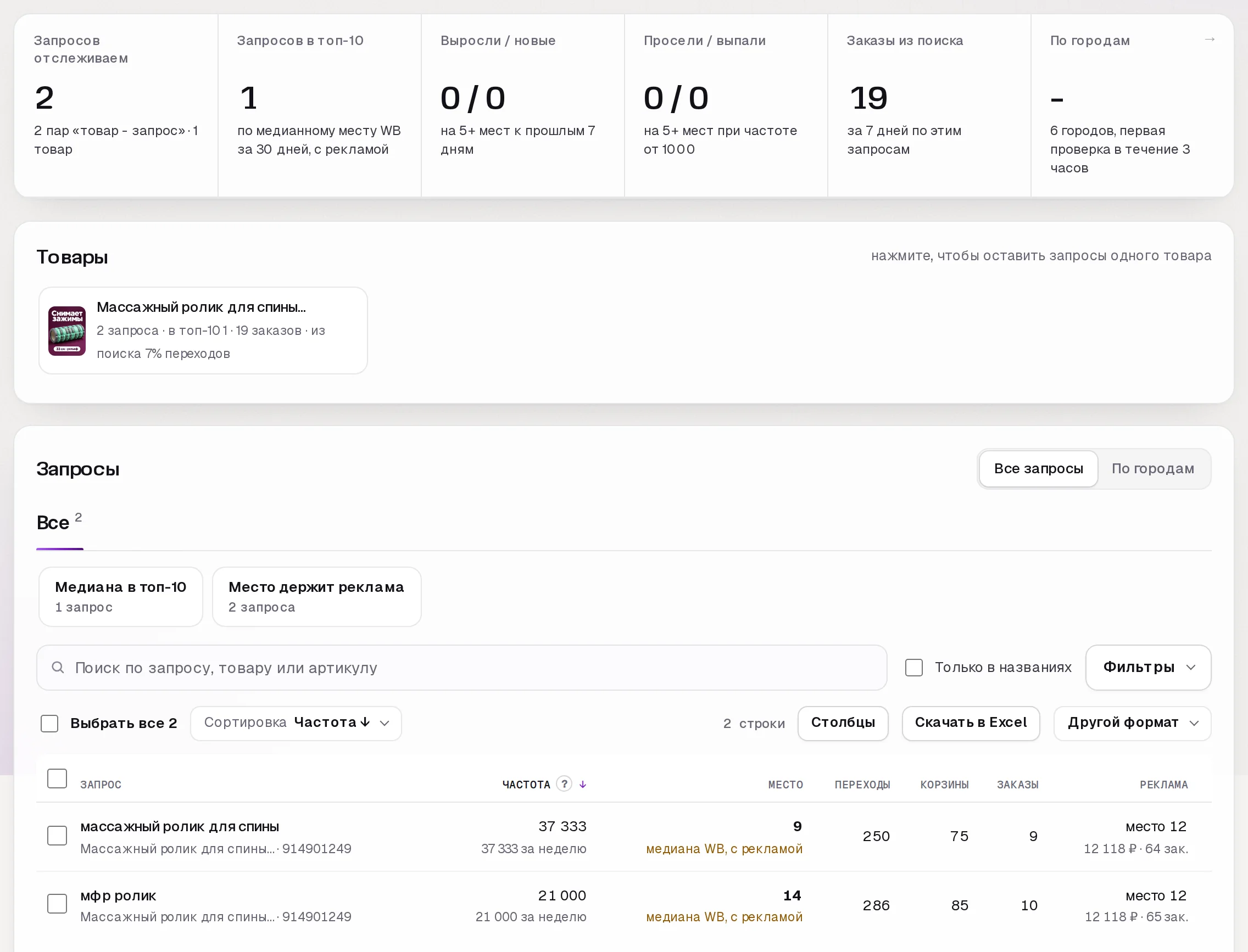
Task: Click the Место column header
Action: click(x=785, y=784)
